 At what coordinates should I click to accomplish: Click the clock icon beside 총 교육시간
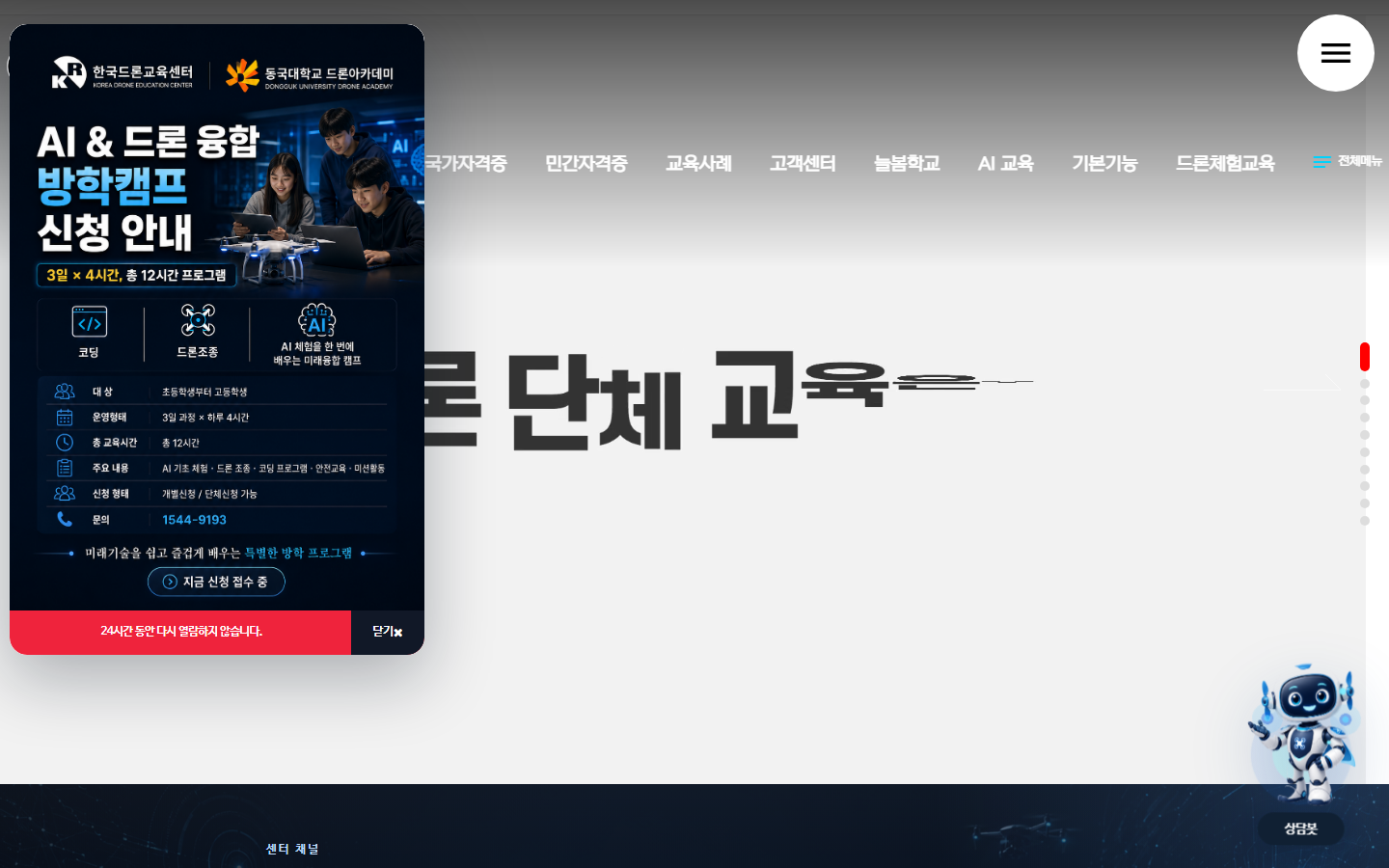(65, 442)
